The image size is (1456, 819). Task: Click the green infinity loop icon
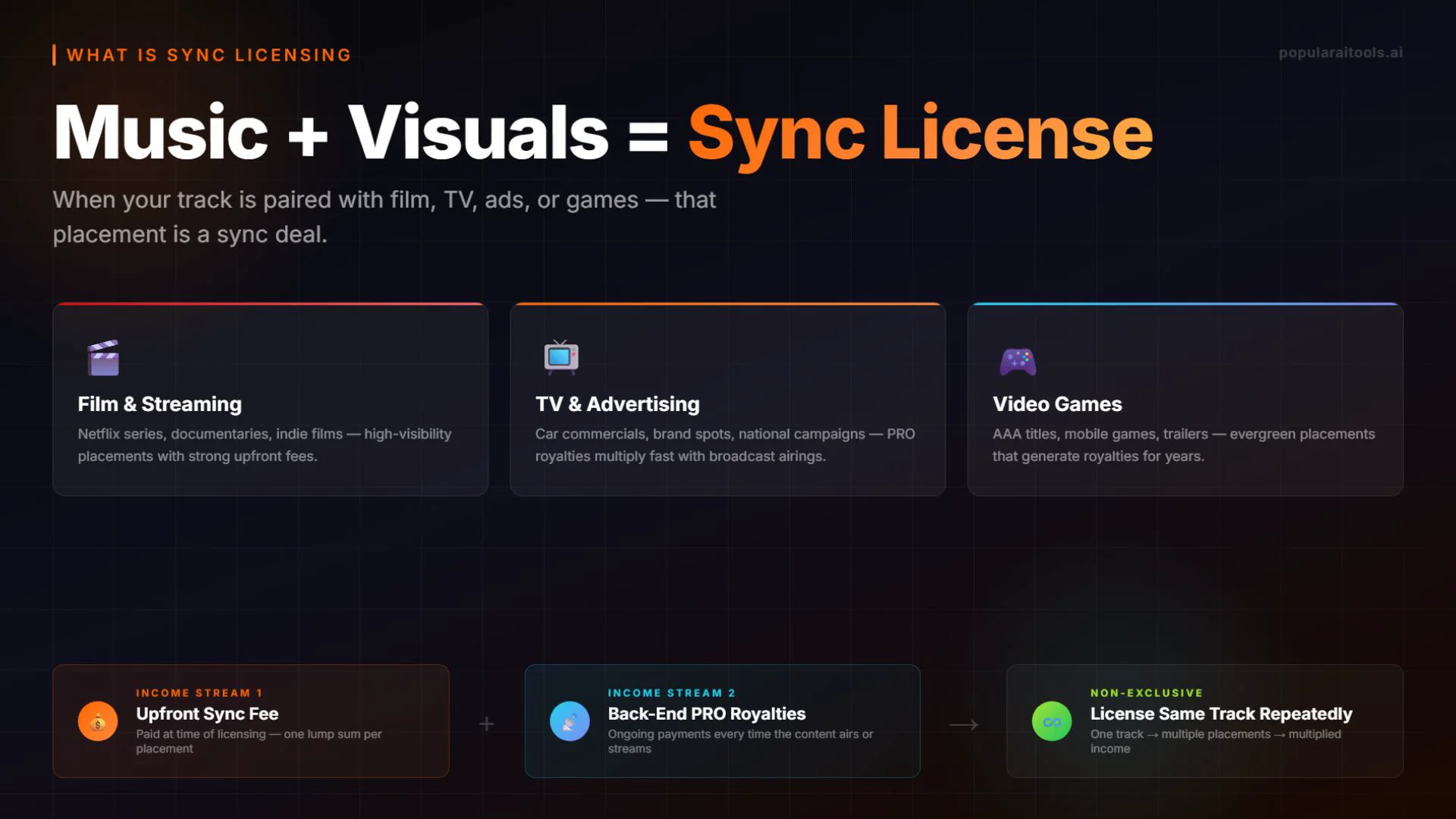point(1052,721)
